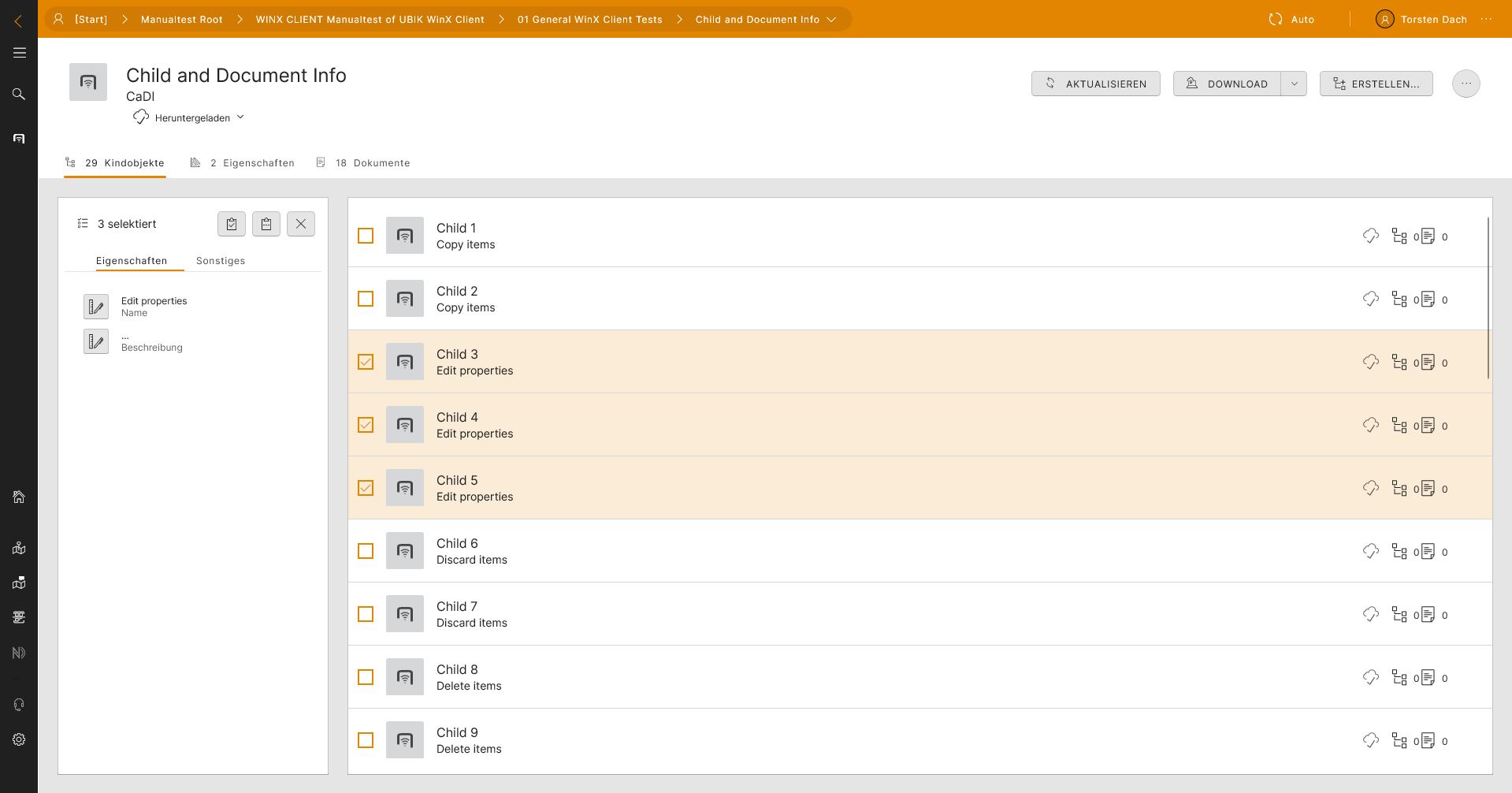Open search from the sidebar magnifier icon
The width and height of the screenshot is (1512, 793).
(x=19, y=94)
